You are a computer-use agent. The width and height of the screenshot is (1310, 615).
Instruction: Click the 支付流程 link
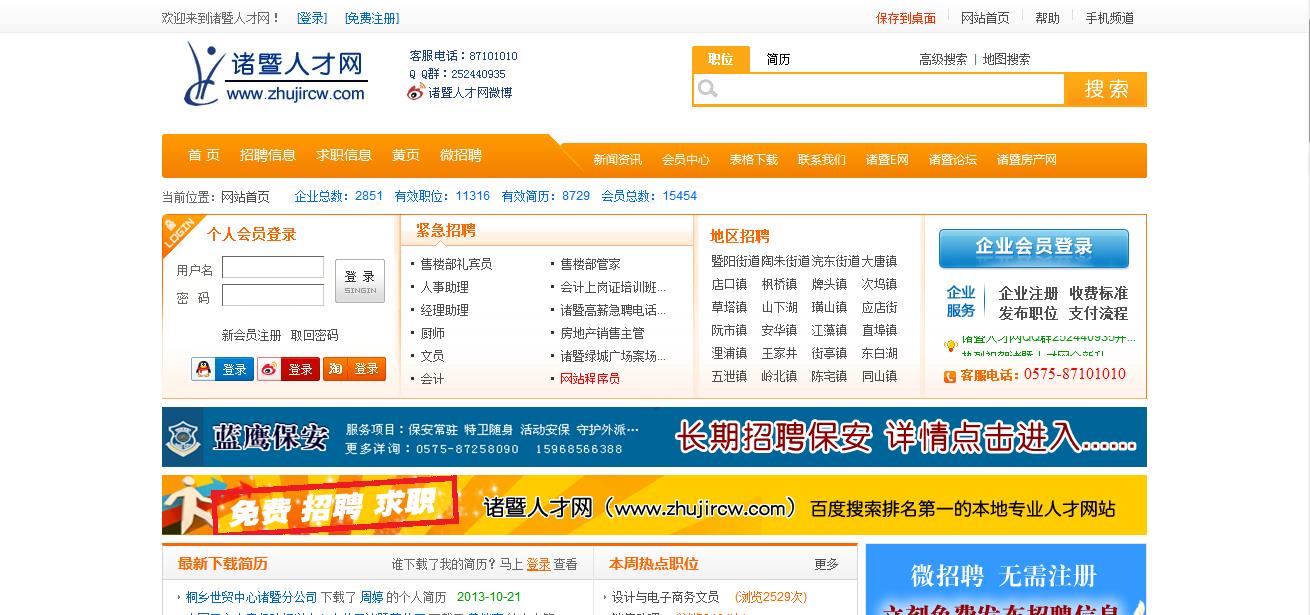(x=1098, y=313)
